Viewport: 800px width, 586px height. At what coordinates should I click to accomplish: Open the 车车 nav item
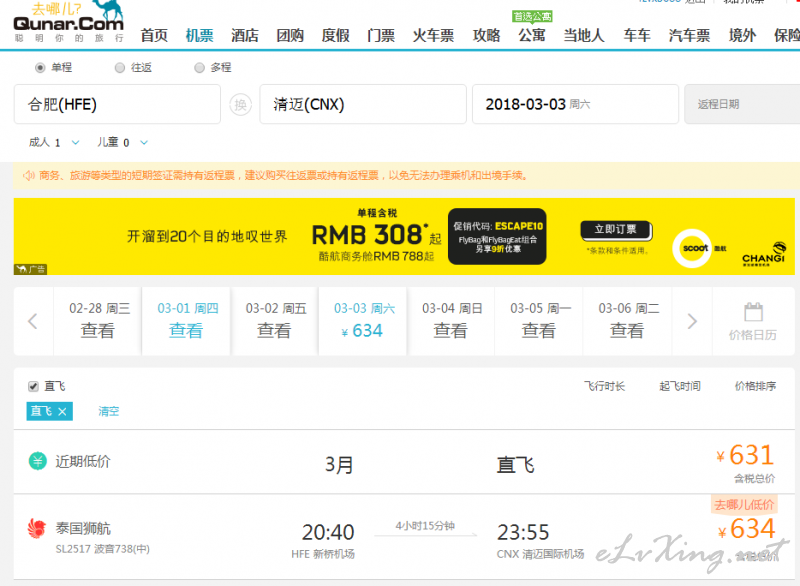click(x=637, y=35)
